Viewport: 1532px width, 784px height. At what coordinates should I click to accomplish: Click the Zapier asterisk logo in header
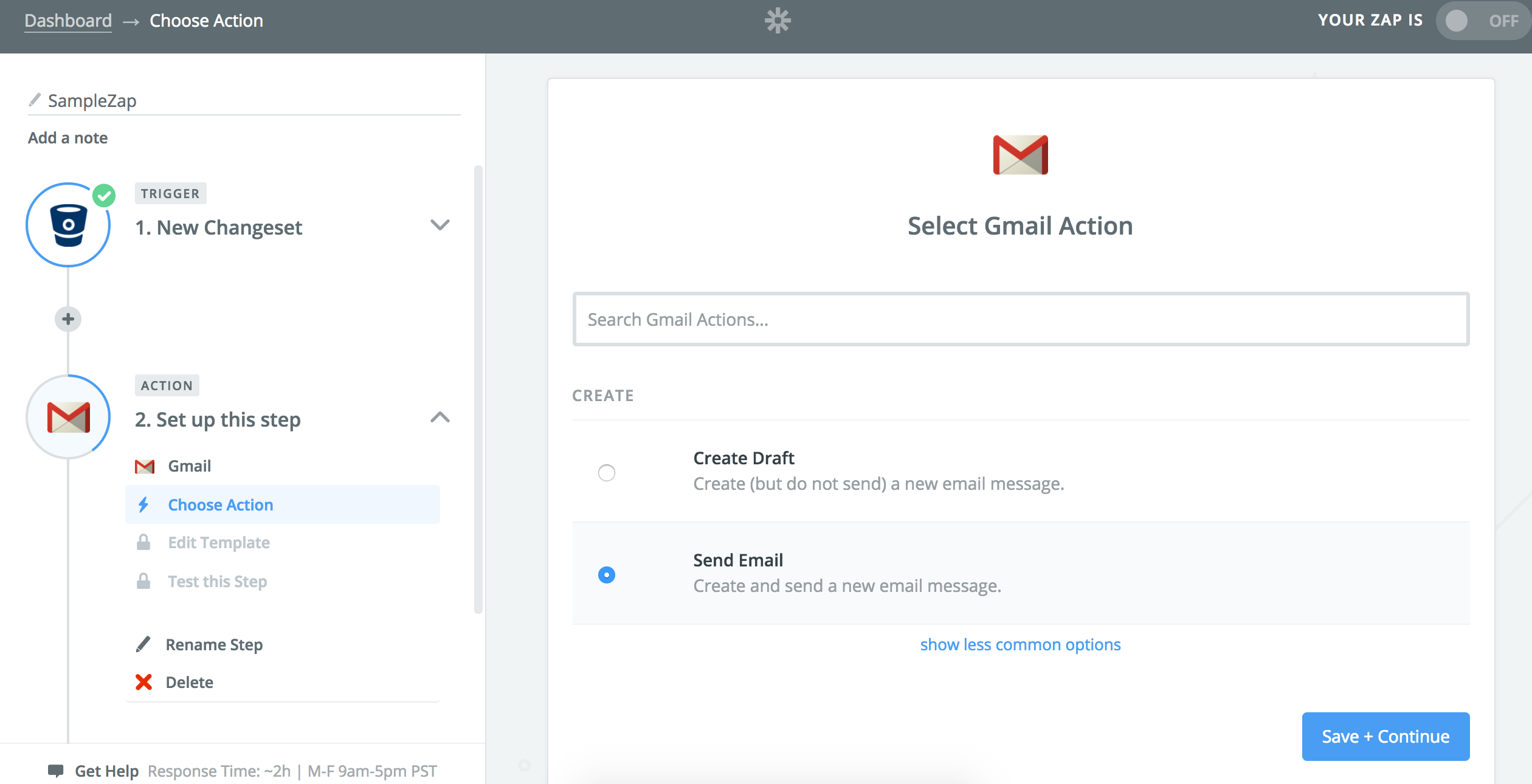click(778, 21)
